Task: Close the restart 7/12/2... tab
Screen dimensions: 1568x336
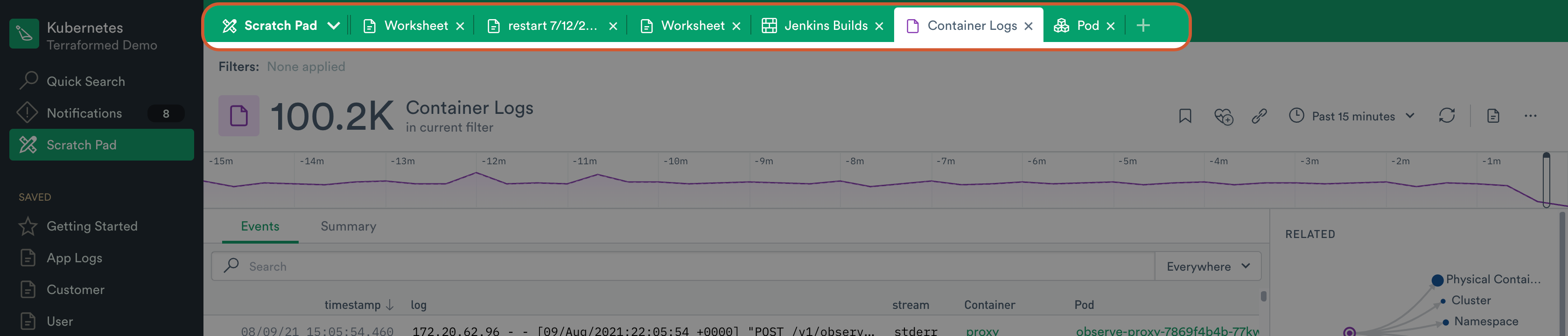Action: point(613,26)
